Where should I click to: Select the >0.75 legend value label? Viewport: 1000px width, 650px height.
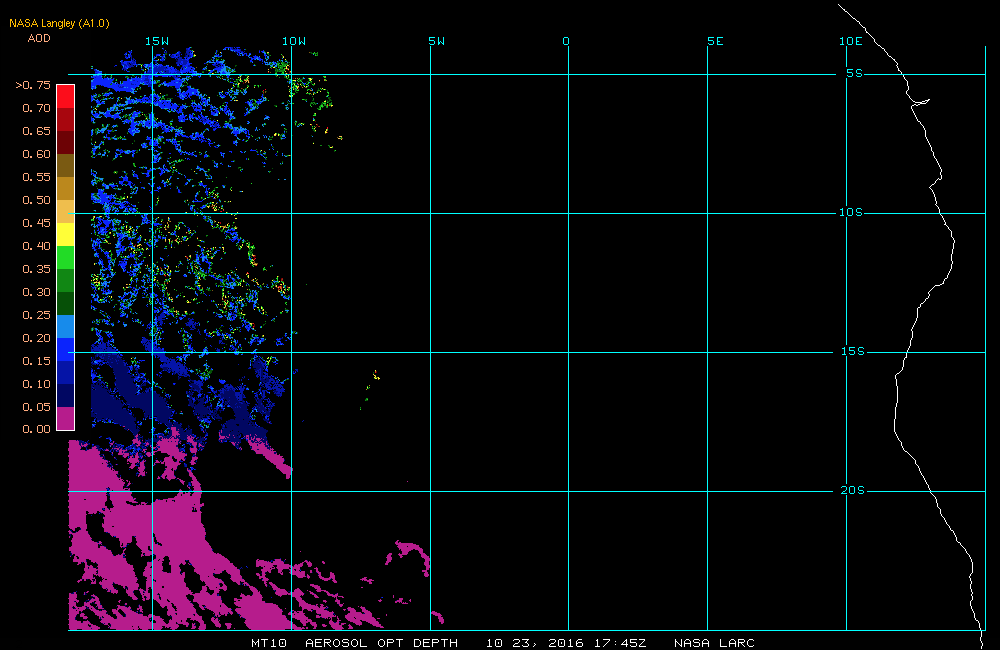tap(32, 85)
